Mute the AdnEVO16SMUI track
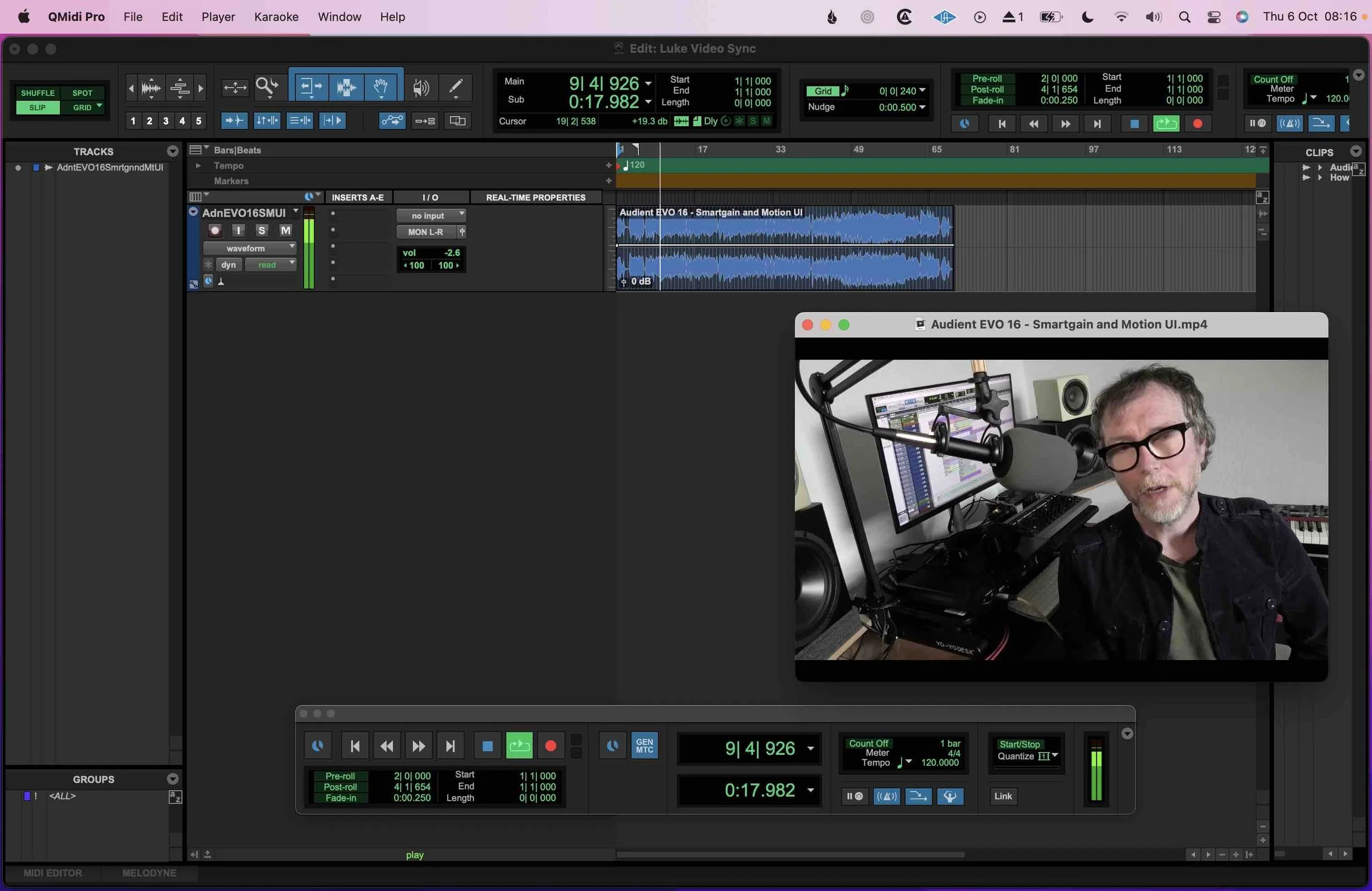1372x891 pixels. [x=285, y=230]
